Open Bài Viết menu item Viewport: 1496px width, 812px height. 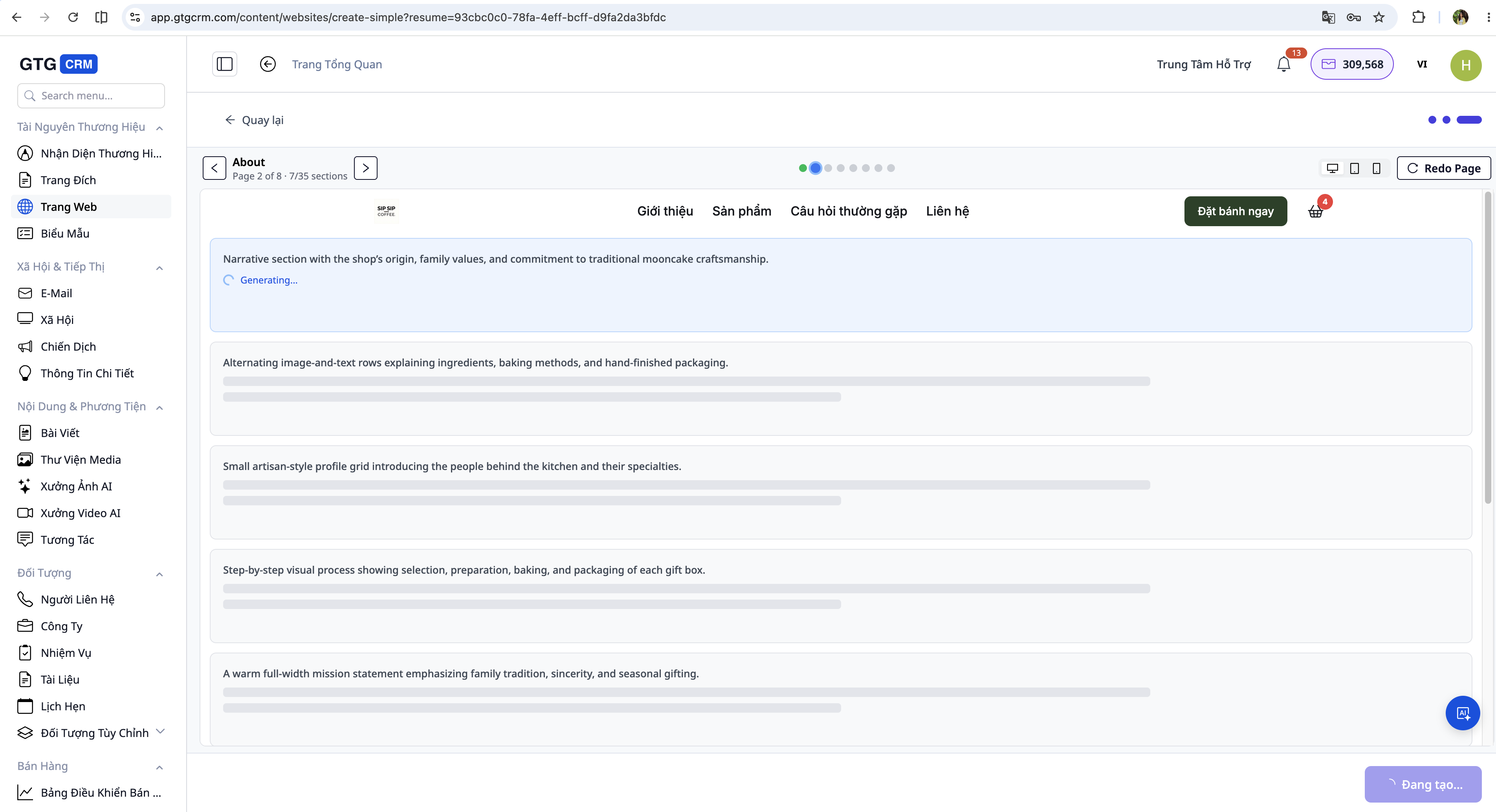click(91, 433)
